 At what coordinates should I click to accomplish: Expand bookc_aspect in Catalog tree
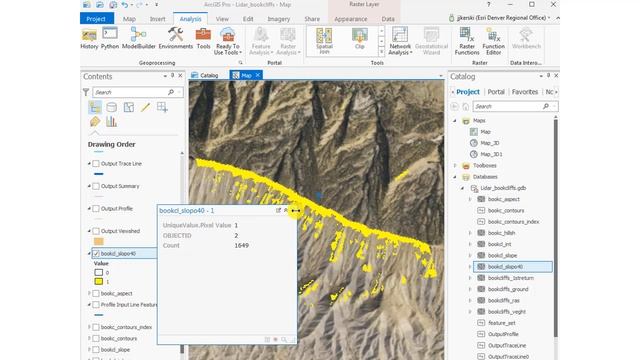coord(470,199)
